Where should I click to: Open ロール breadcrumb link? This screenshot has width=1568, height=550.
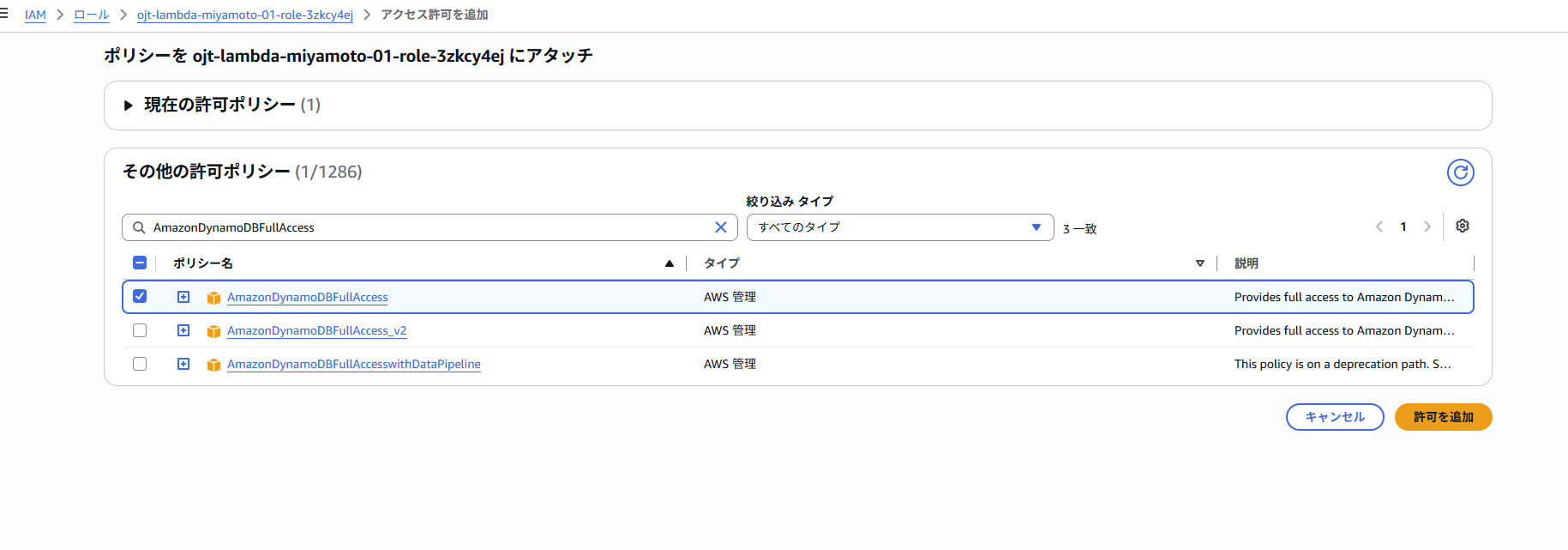click(92, 15)
